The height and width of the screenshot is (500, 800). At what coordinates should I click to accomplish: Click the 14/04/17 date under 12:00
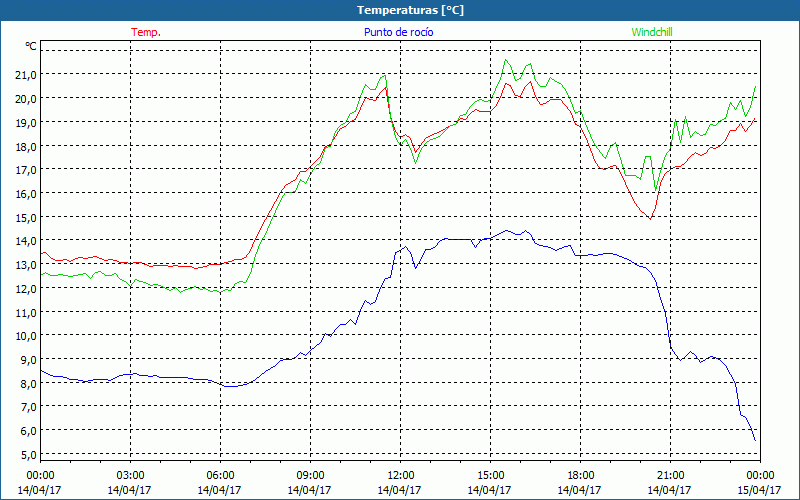click(399, 490)
